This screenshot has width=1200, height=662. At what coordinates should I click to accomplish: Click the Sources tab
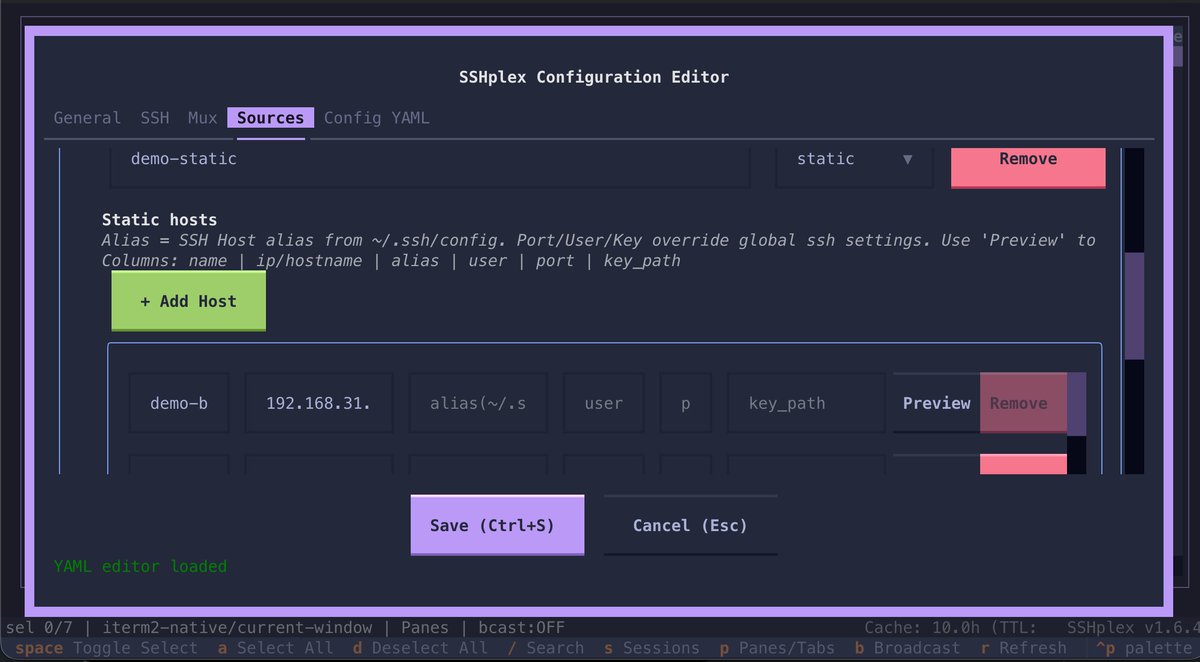tap(271, 118)
